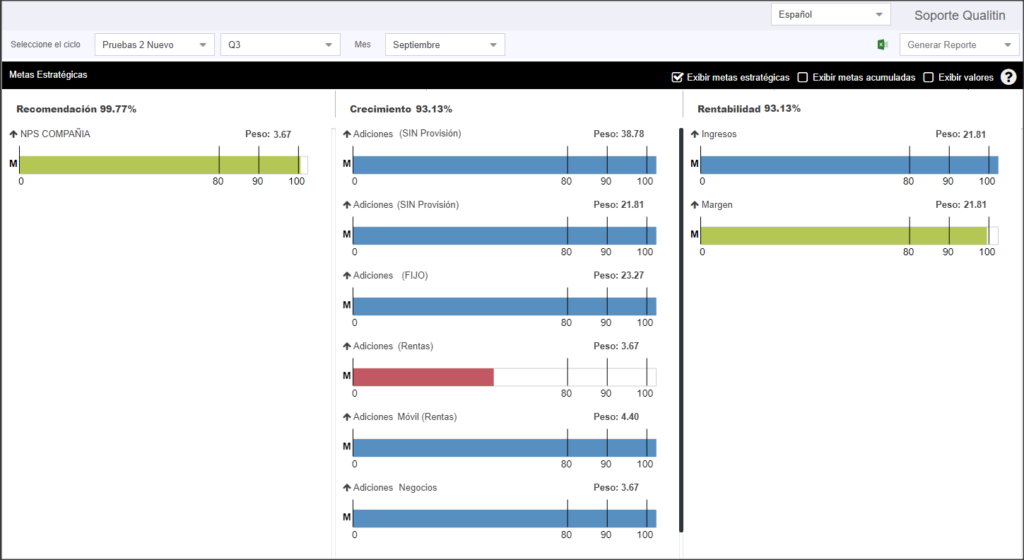The image size is (1024, 560).
Task: Click the NPS COMPAÑÍA green progress bar
Action: [x=159, y=164]
